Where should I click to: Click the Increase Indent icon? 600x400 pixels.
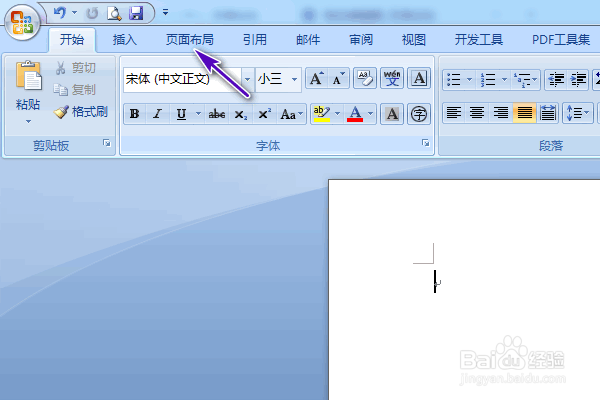coord(578,79)
